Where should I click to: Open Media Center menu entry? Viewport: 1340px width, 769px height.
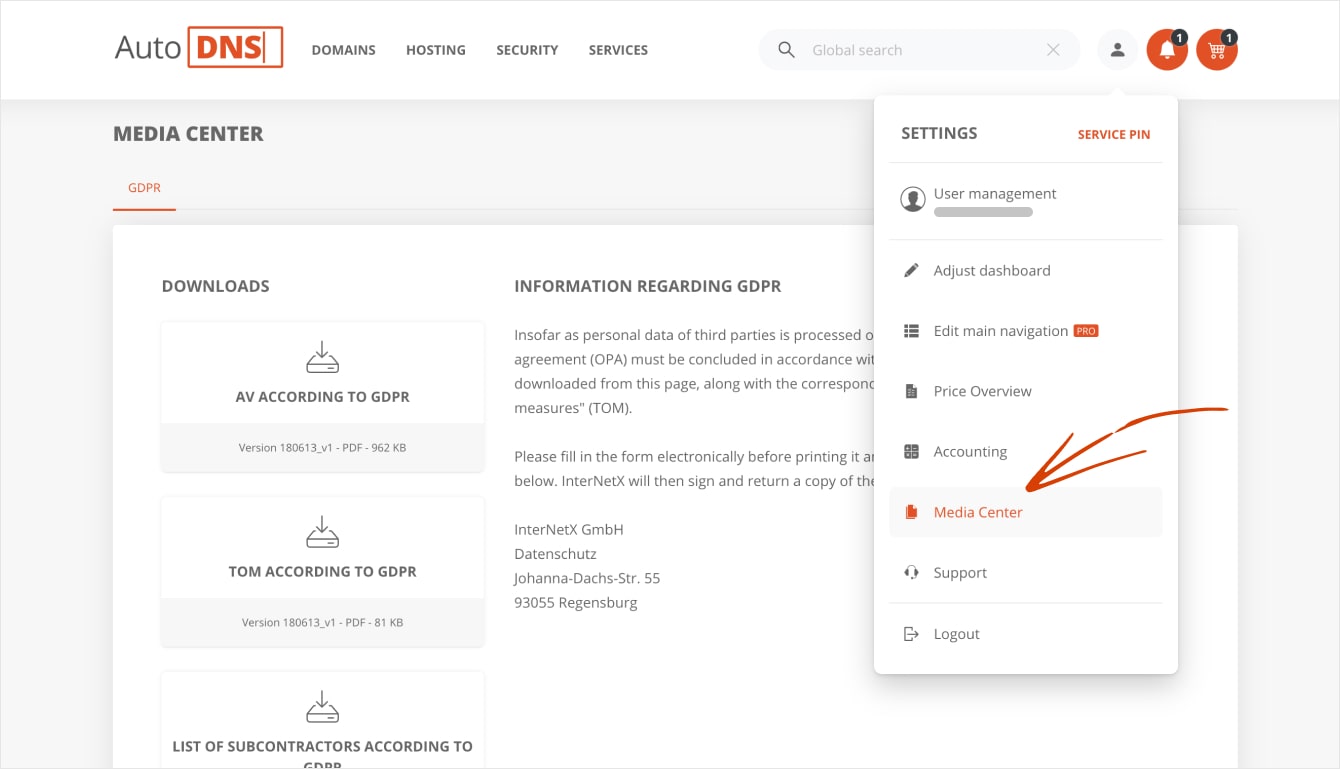point(1026,512)
